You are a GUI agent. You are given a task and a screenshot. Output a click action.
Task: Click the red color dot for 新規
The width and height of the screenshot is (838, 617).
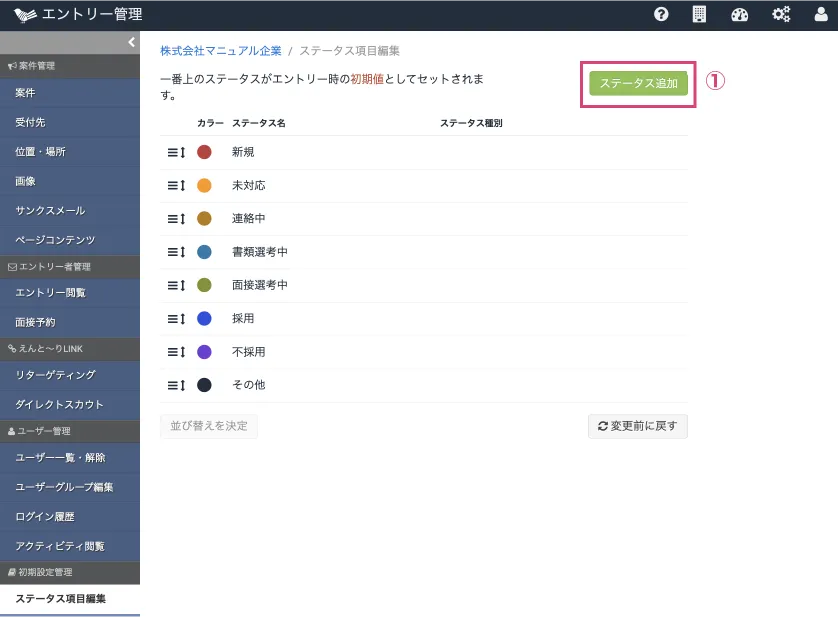coord(204,152)
